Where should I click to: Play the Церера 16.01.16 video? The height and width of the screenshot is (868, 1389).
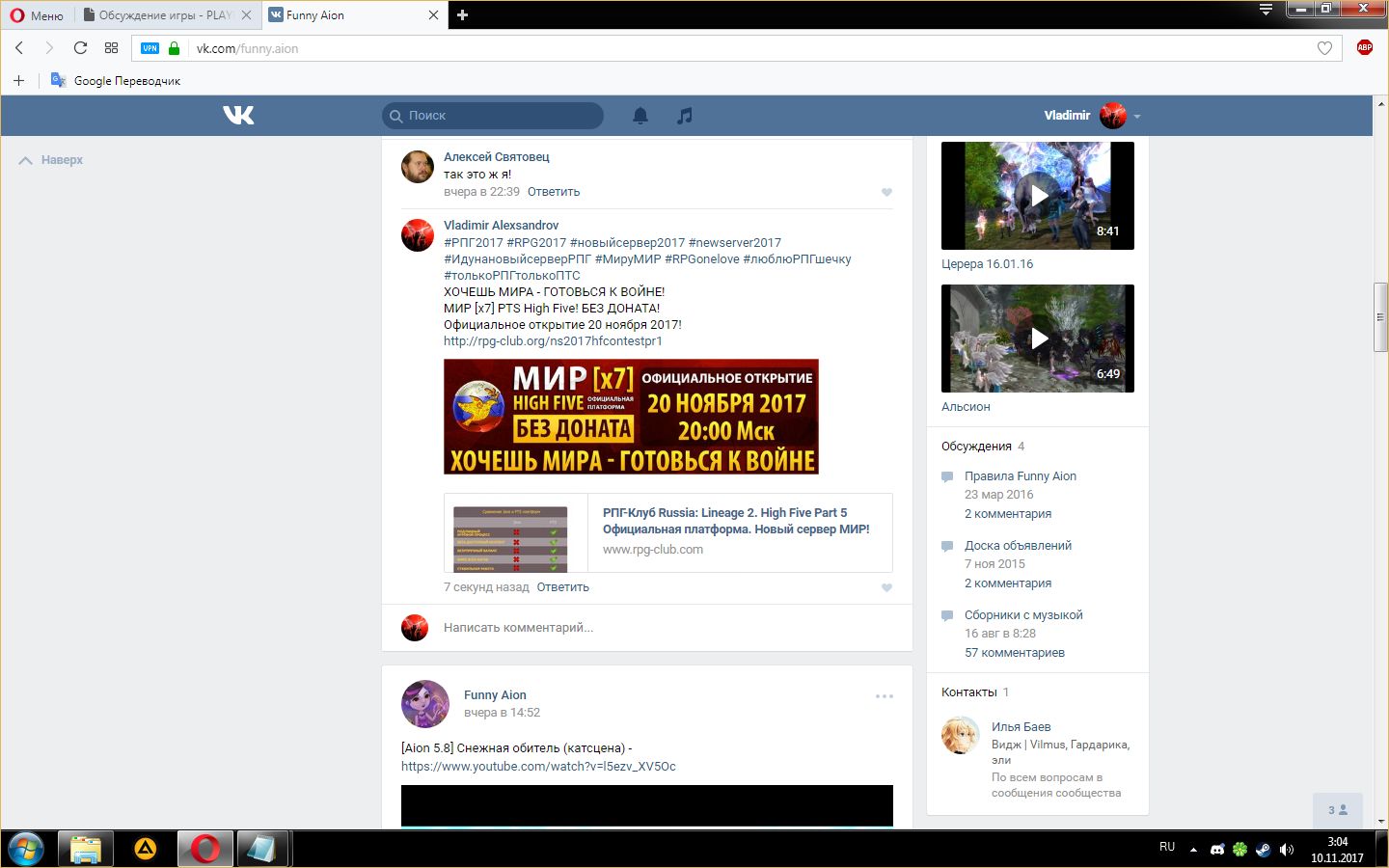(x=1038, y=196)
